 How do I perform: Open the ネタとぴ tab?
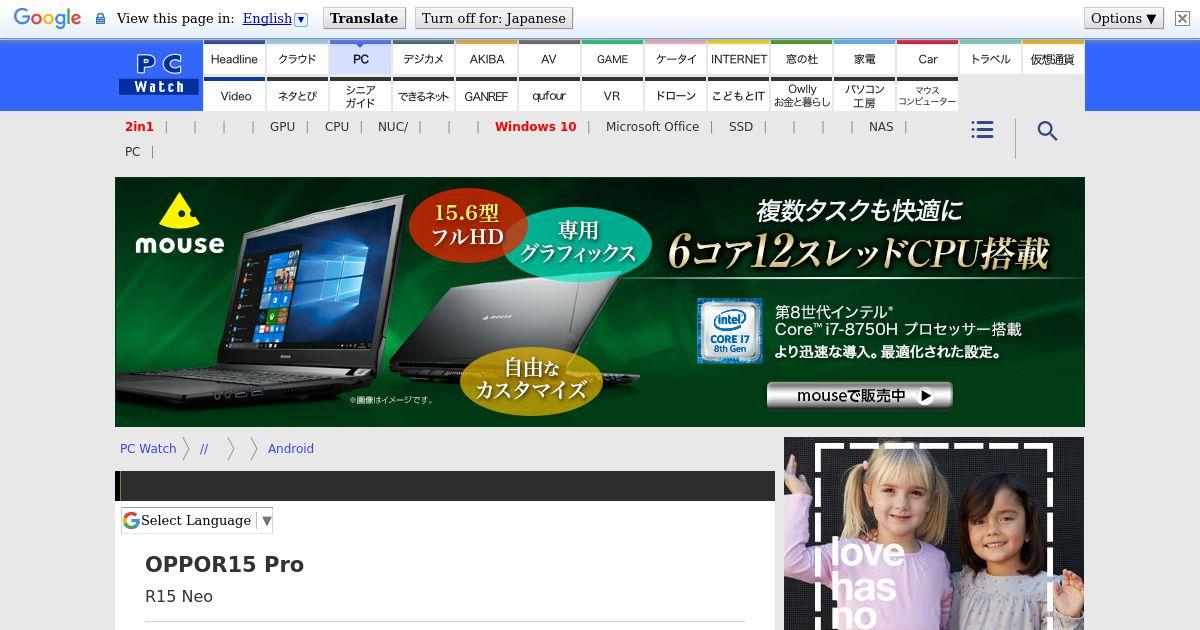[297, 95]
